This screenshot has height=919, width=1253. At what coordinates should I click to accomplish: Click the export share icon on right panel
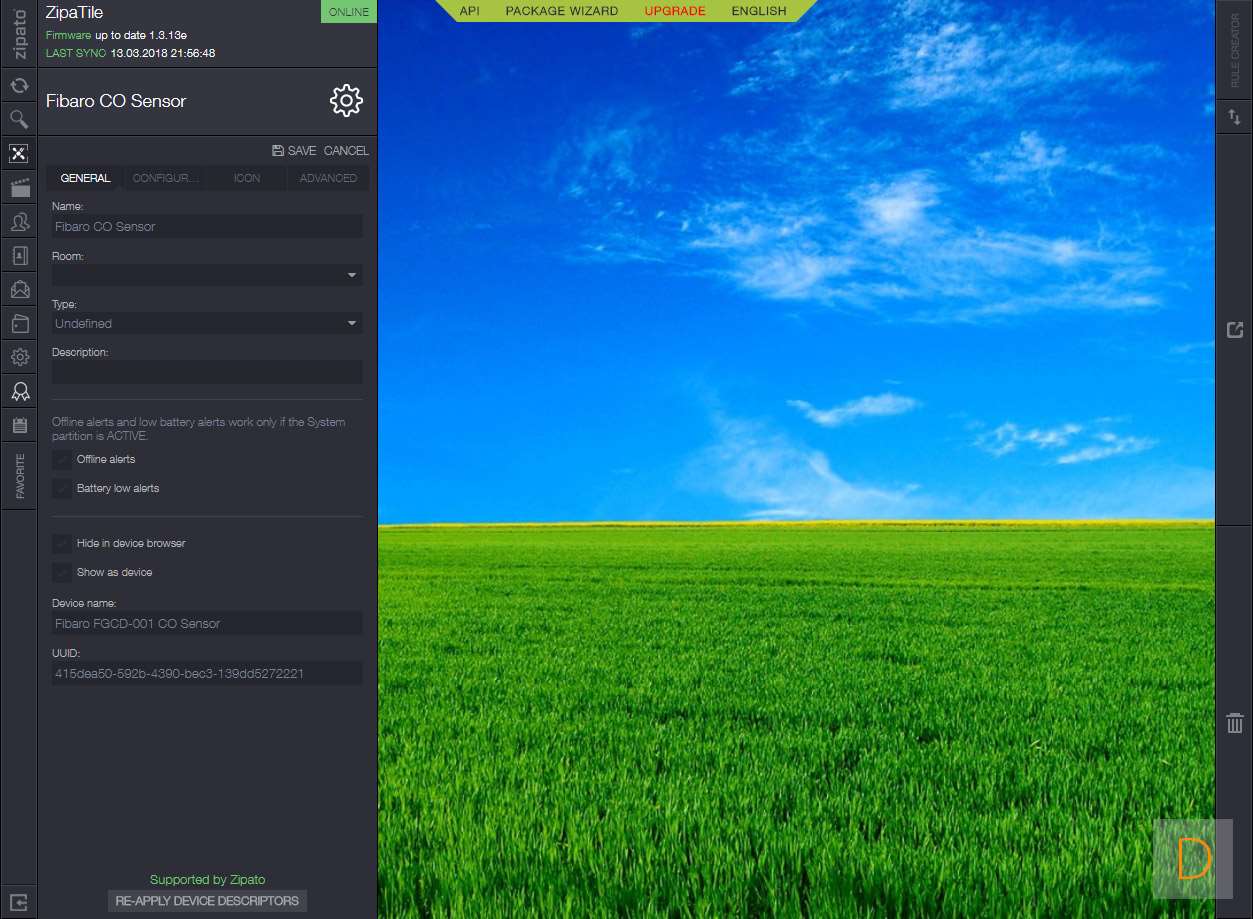(x=1234, y=330)
